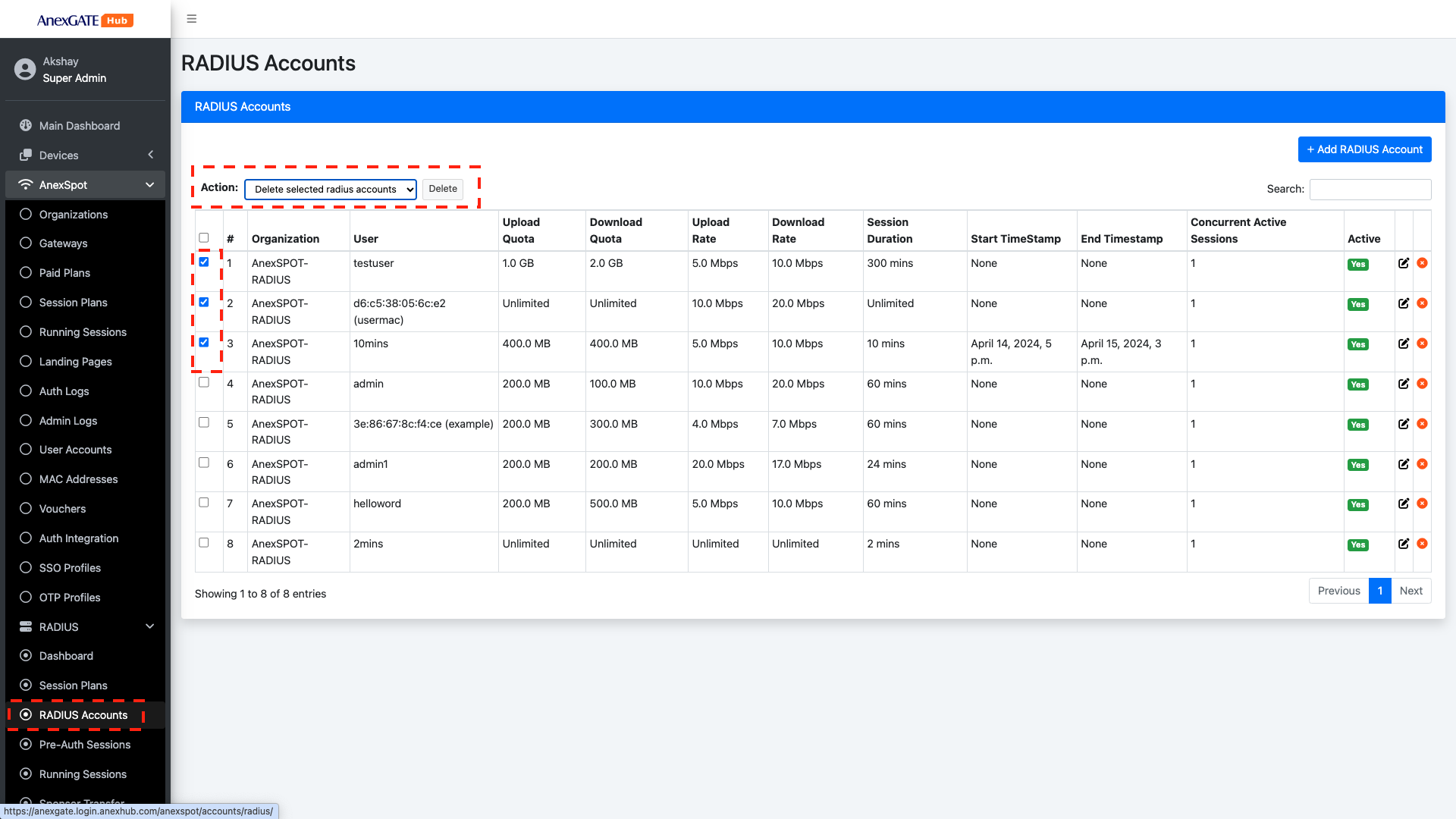Click red delete icon for 2mins row

(1422, 544)
